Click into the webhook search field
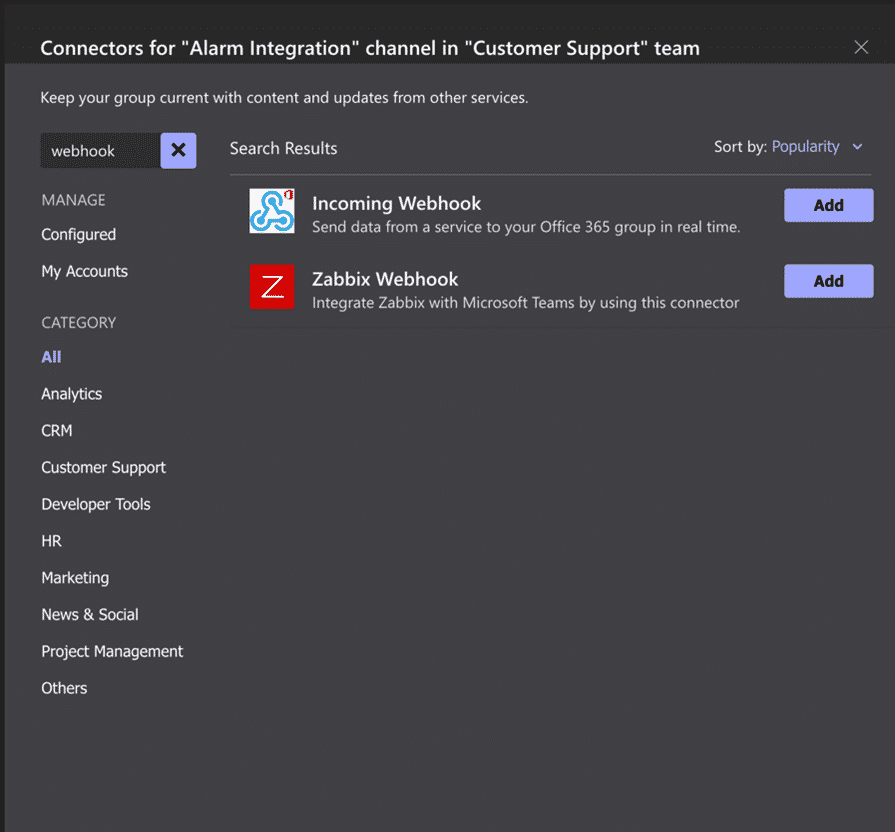This screenshot has width=895, height=832. point(100,151)
